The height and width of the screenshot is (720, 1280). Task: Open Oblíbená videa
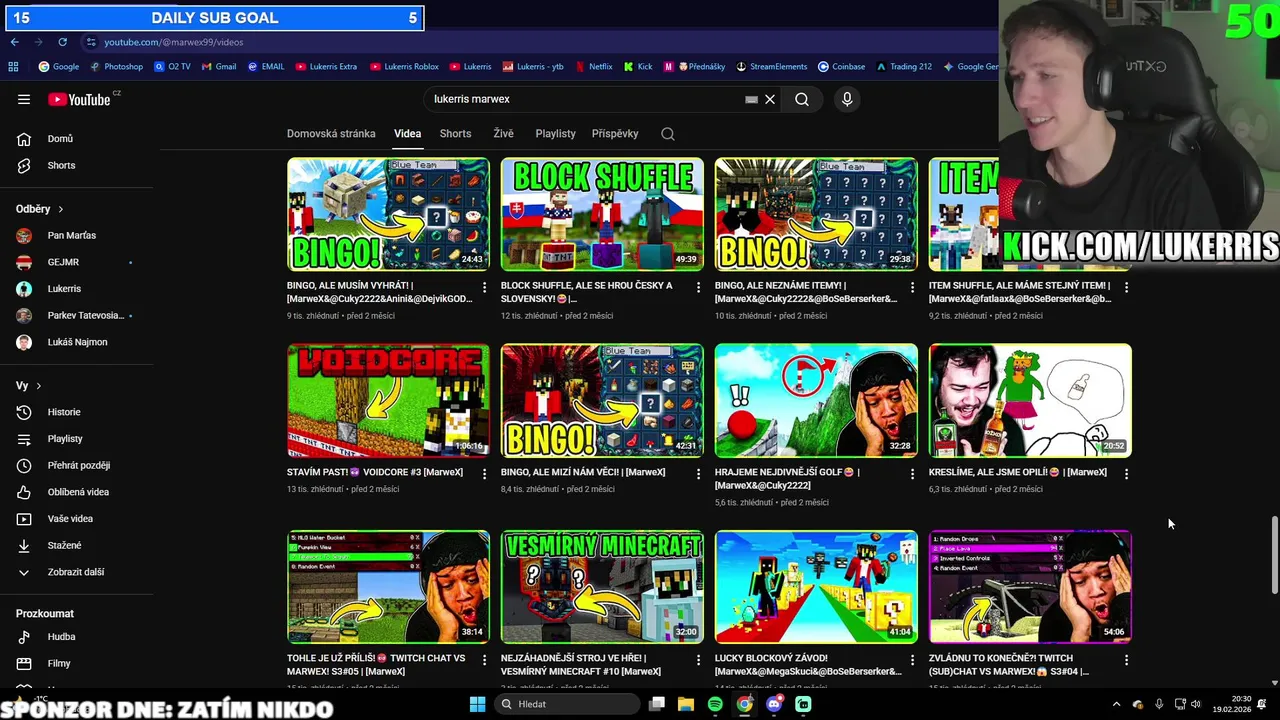coord(80,492)
